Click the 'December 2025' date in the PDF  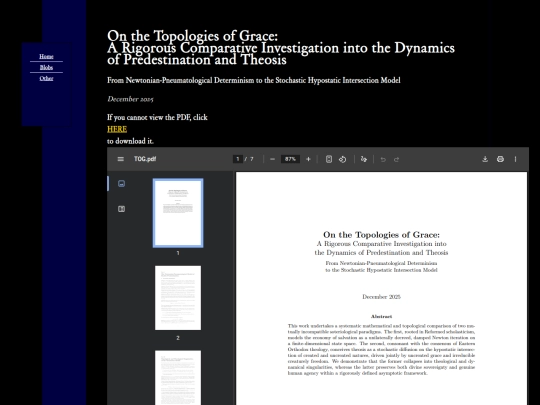(x=381, y=297)
